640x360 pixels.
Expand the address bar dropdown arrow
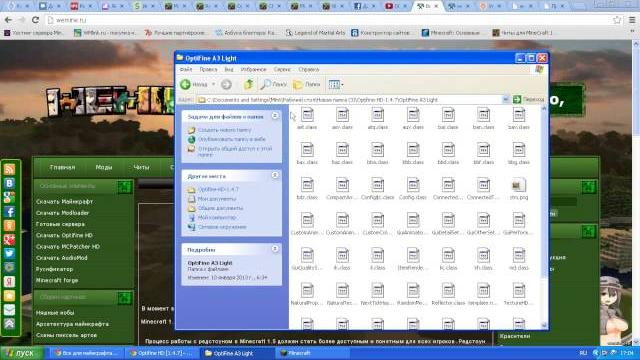(x=505, y=99)
